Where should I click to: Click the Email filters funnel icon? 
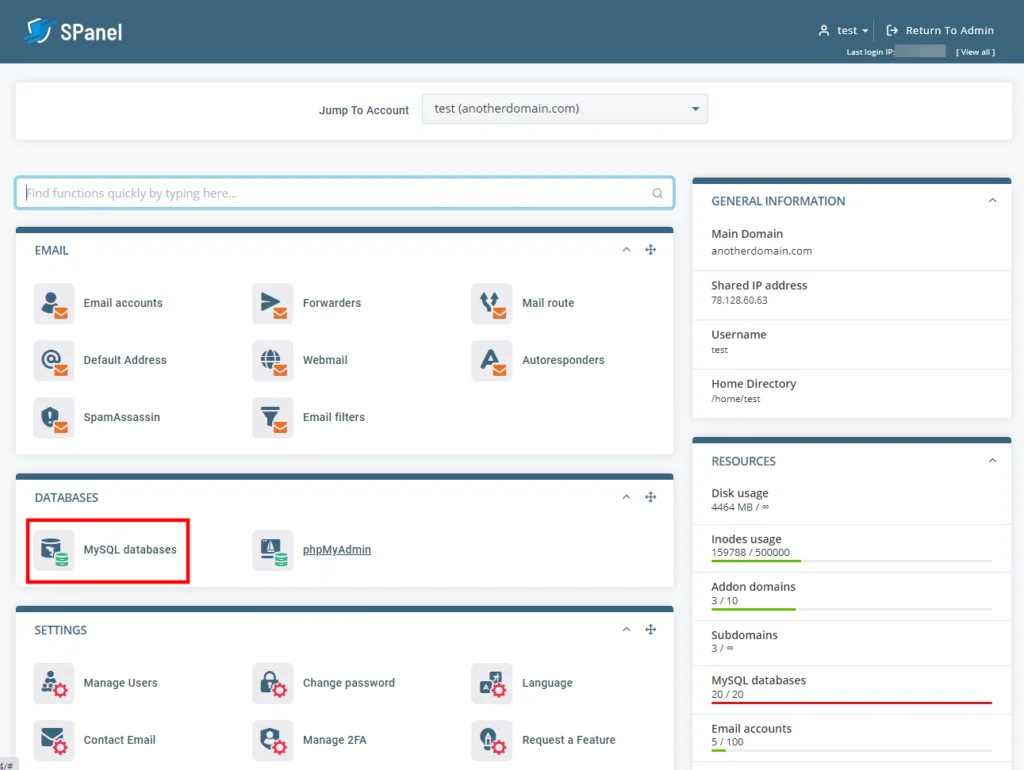click(x=272, y=417)
